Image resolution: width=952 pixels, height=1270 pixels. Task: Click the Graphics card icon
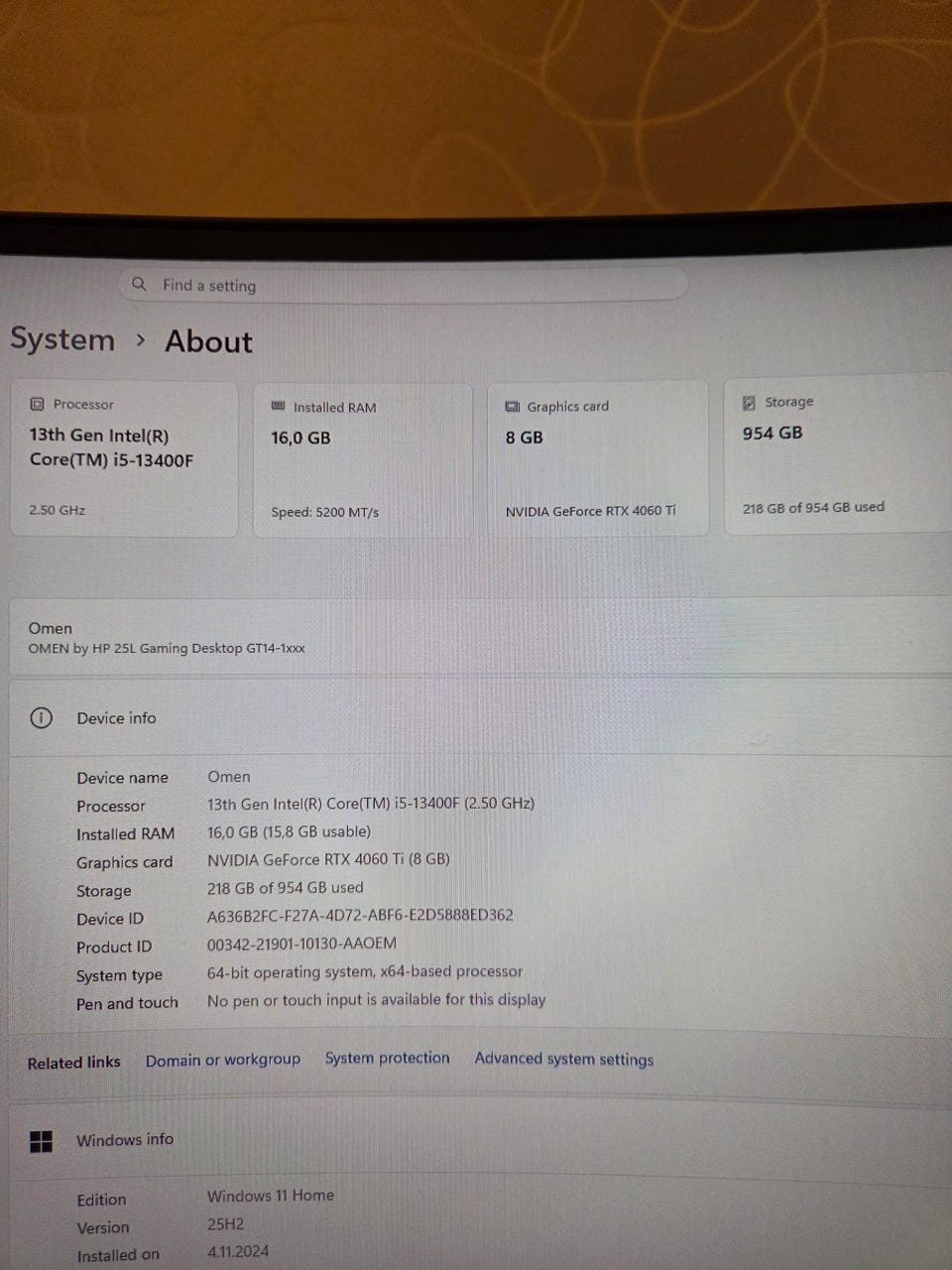513,406
